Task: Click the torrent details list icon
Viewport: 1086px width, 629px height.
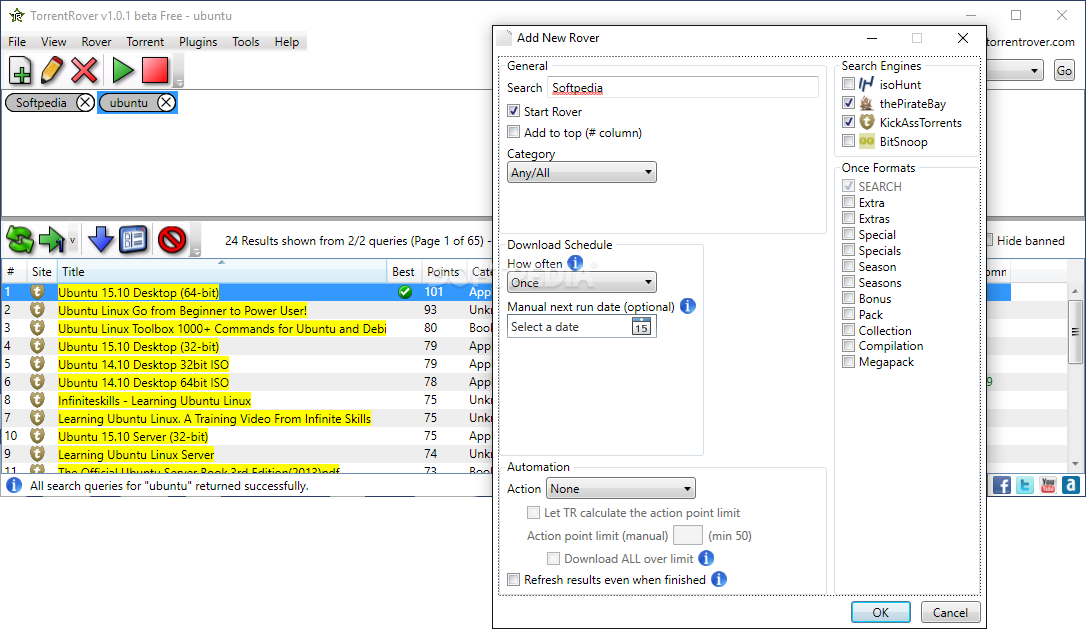Action: [134, 240]
